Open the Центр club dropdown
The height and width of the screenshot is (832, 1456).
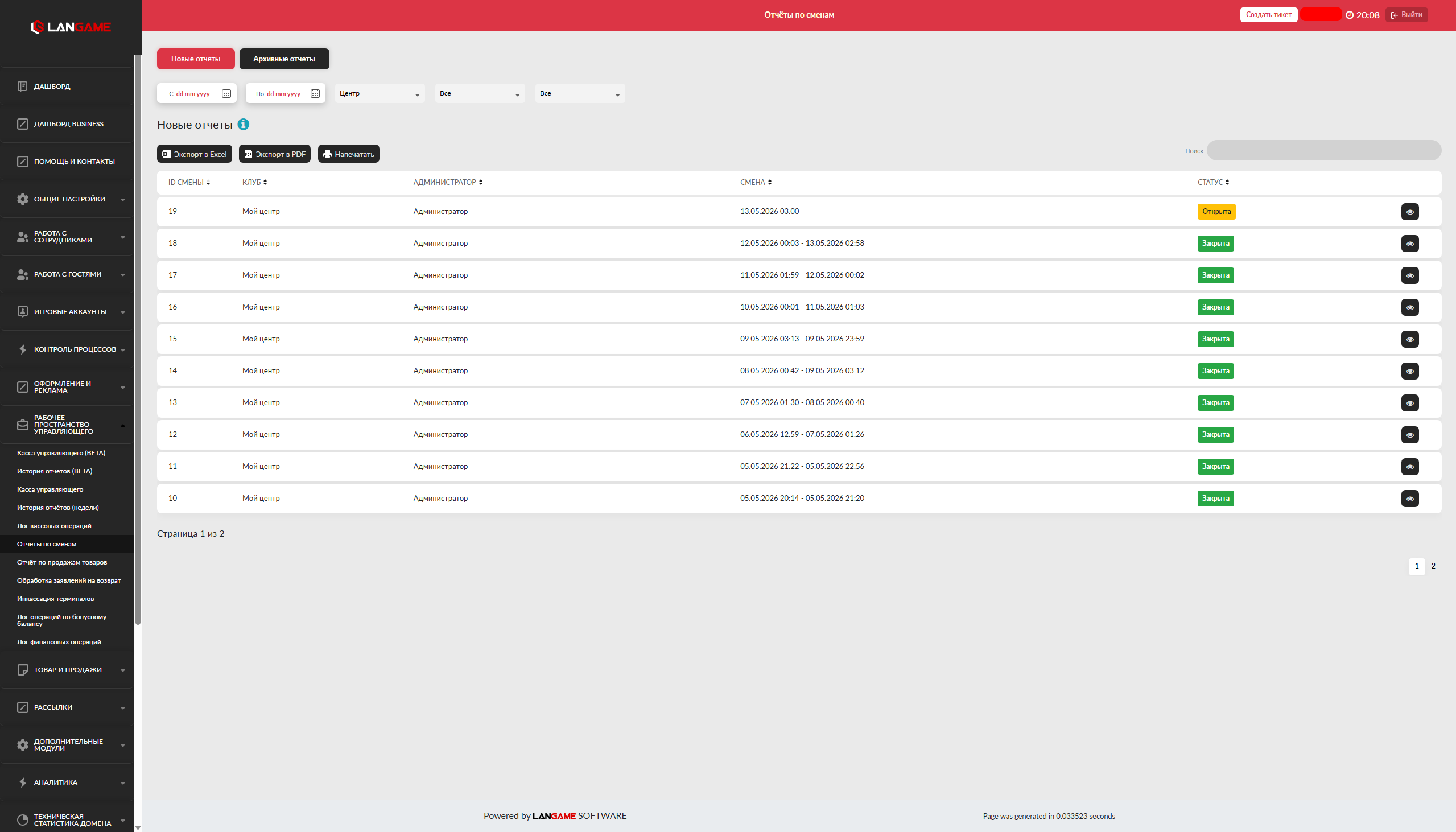(380, 93)
